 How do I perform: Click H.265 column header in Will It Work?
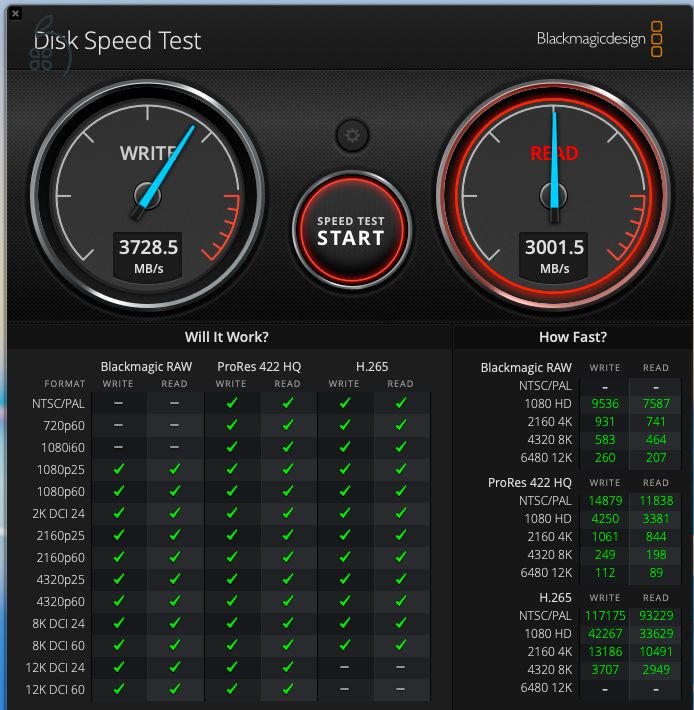(x=372, y=366)
